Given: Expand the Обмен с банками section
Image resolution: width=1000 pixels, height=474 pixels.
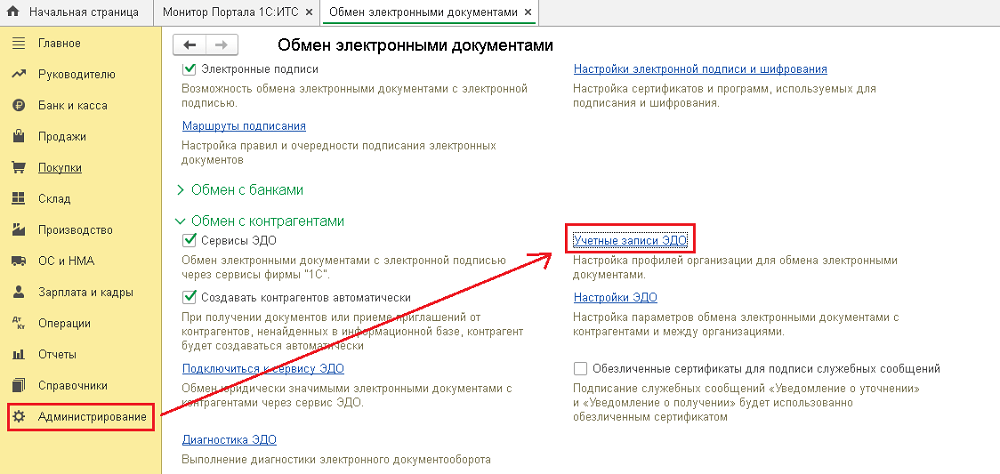Looking at the screenshot, I should tap(181, 189).
